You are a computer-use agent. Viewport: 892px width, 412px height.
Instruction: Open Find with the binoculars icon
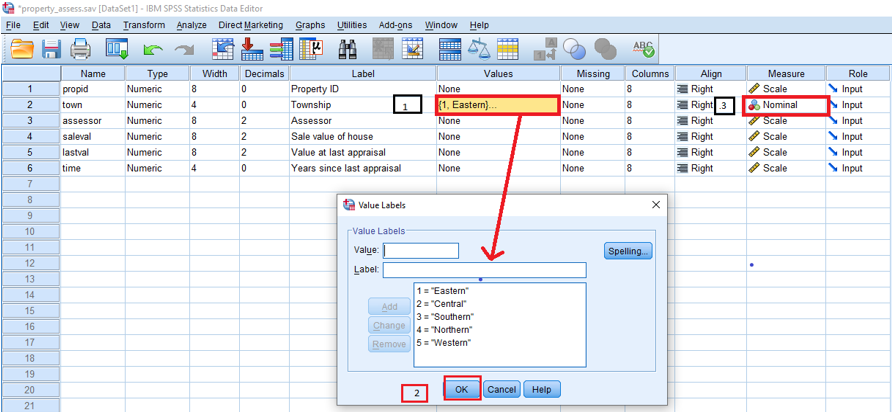(348, 48)
